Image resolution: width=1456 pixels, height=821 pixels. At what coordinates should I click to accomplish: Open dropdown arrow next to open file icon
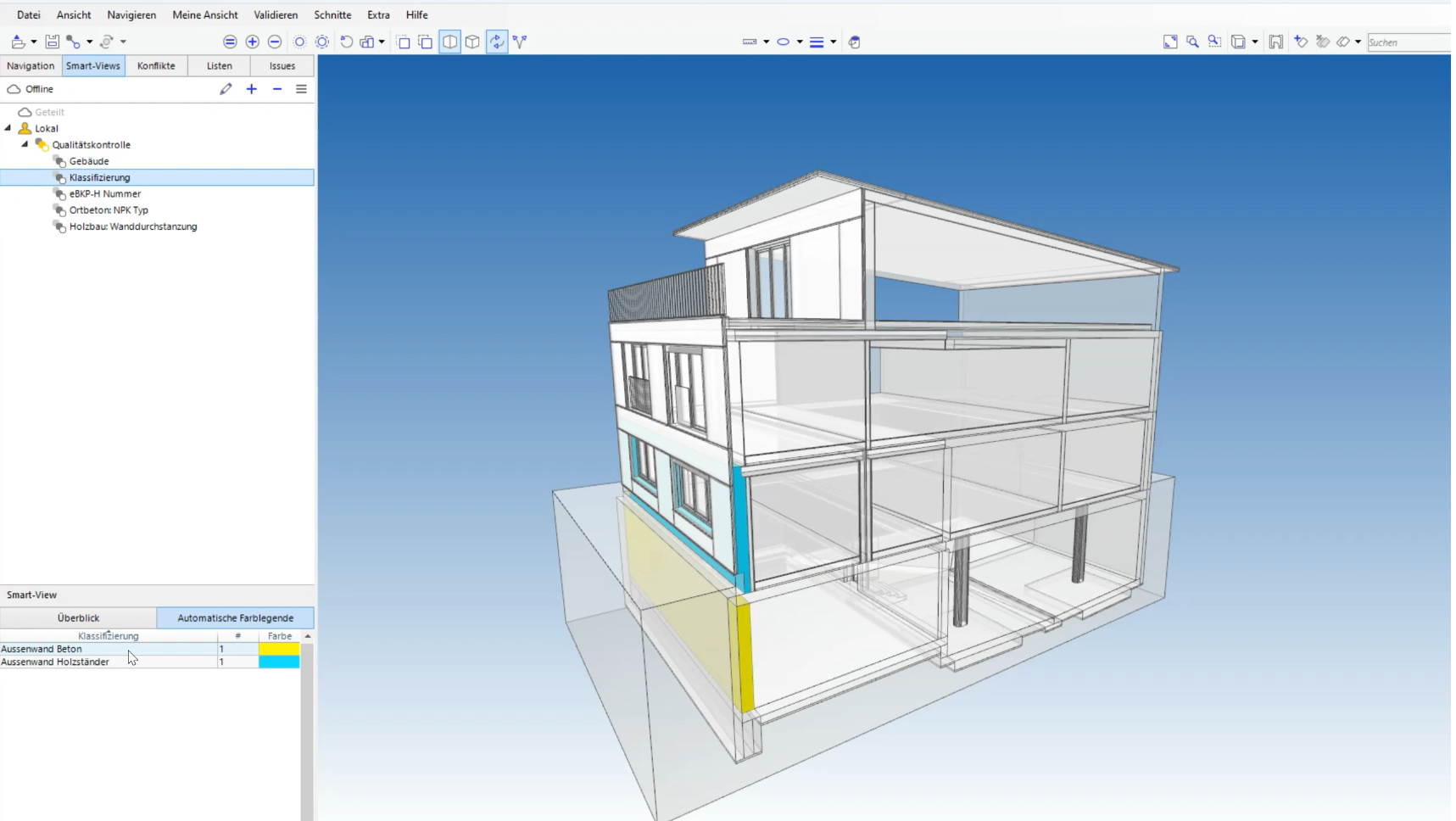point(34,42)
